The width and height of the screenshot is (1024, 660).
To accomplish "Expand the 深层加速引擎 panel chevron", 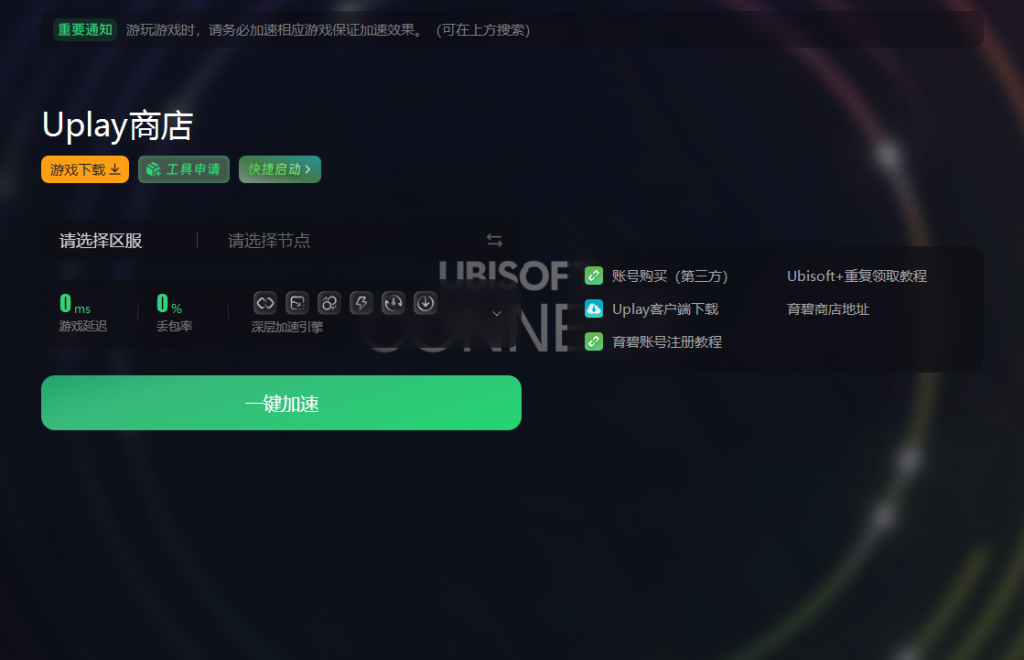I will click(497, 313).
